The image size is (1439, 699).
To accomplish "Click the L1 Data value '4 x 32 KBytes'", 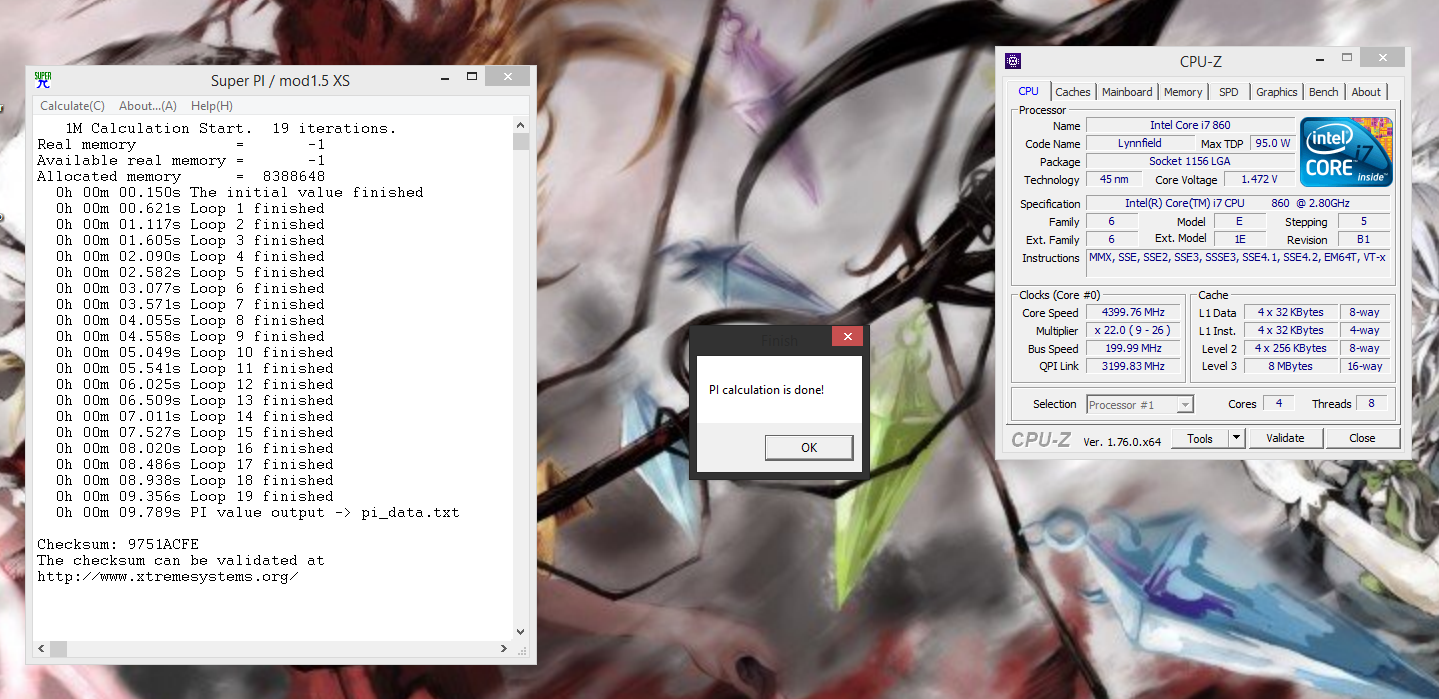I will (x=1290, y=312).
